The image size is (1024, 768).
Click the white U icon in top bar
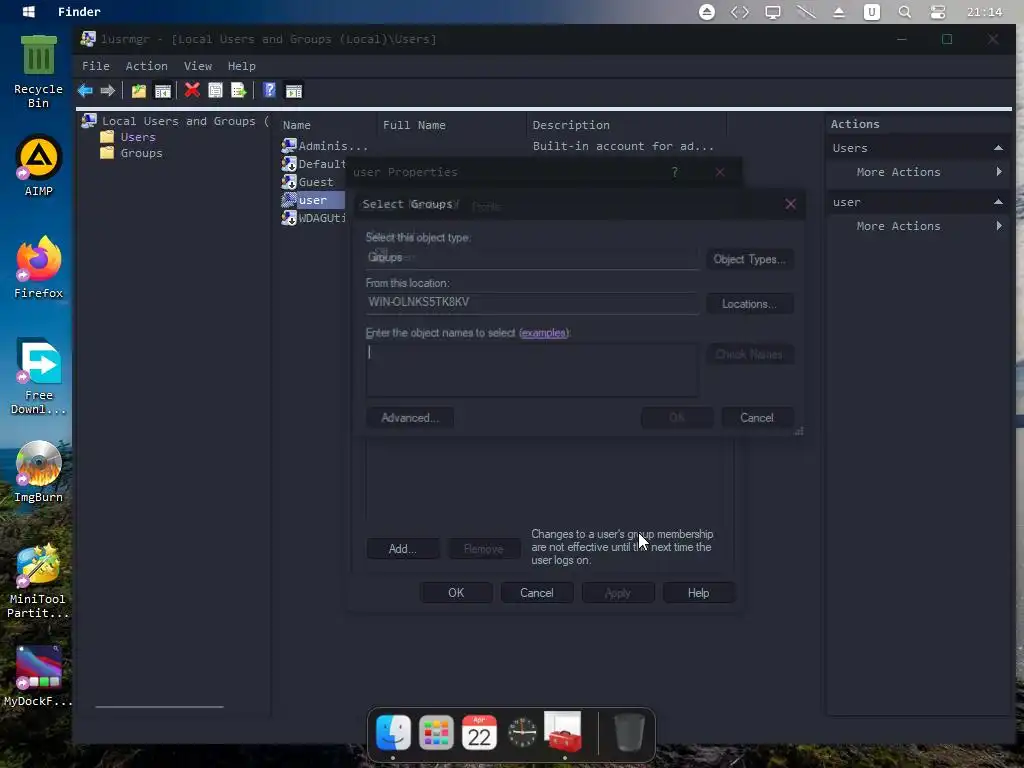point(871,12)
